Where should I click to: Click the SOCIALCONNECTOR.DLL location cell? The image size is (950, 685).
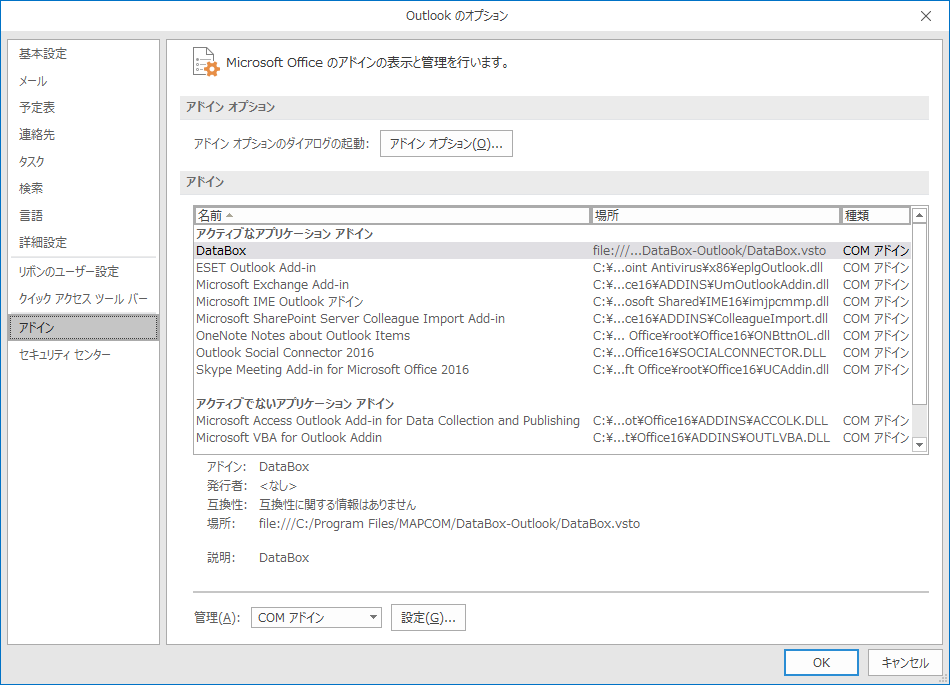tap(709, 352)
